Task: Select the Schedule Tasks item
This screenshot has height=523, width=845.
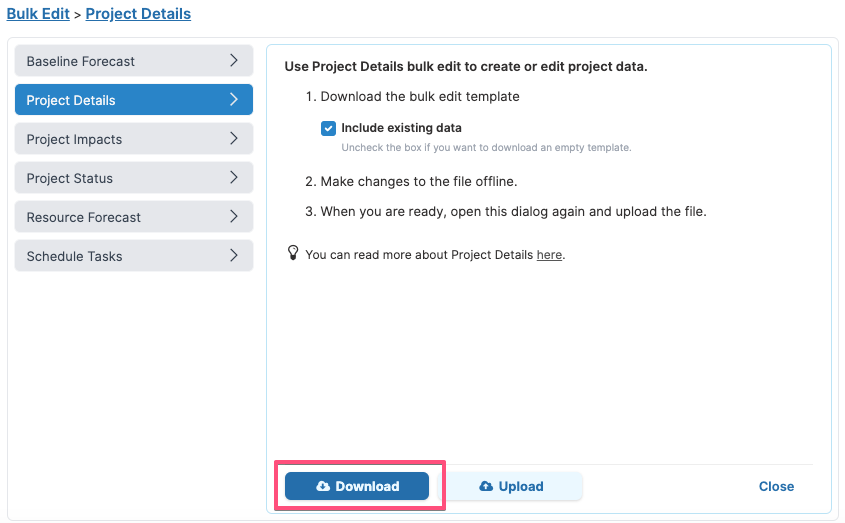Action: [134, 256]
